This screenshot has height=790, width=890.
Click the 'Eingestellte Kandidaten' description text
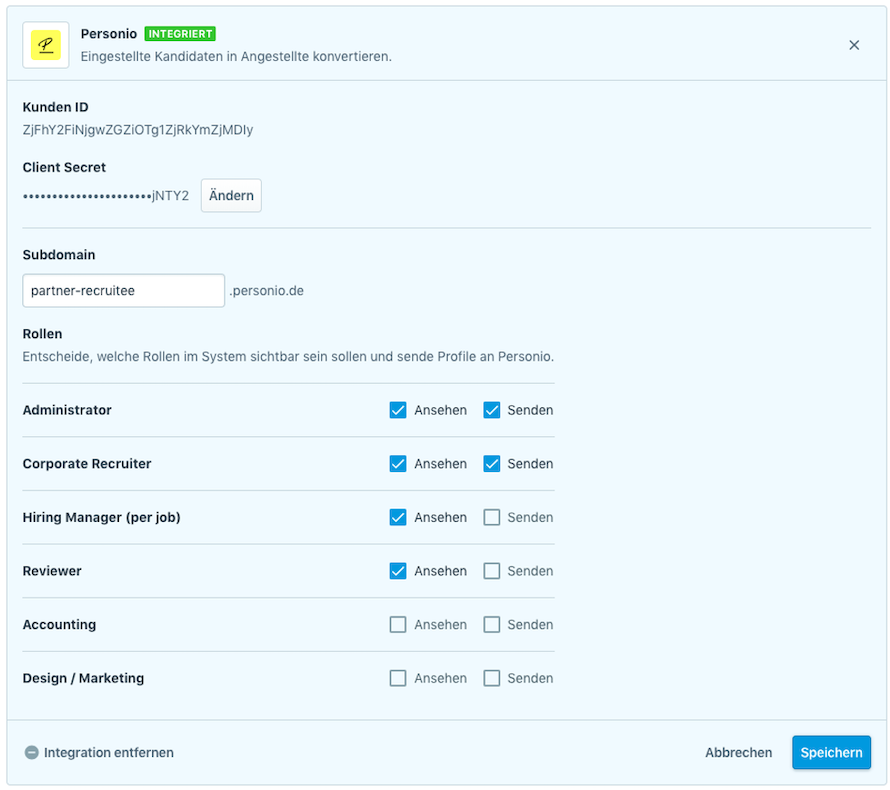click(x=236, y=57)
